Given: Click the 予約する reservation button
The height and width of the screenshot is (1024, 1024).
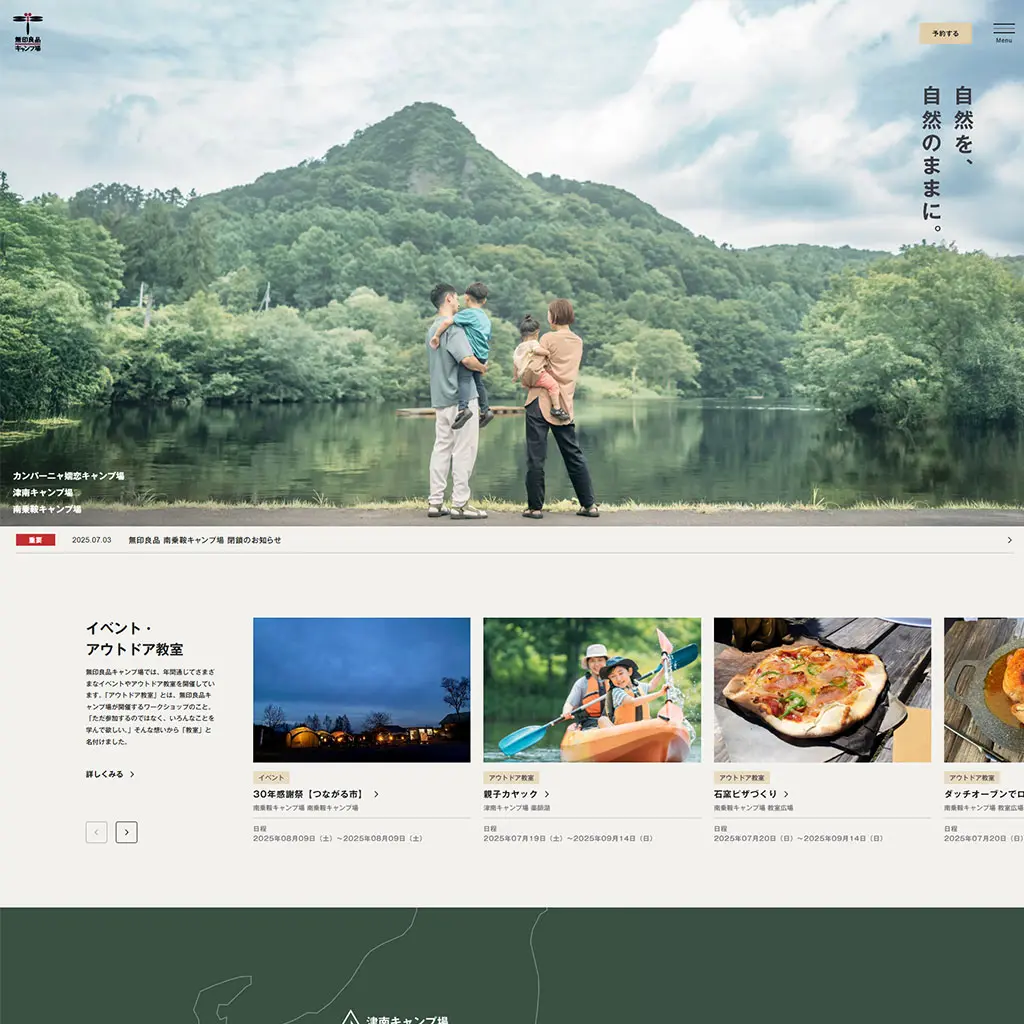Looking at the screenshot, I should click(x=944, y=33).
